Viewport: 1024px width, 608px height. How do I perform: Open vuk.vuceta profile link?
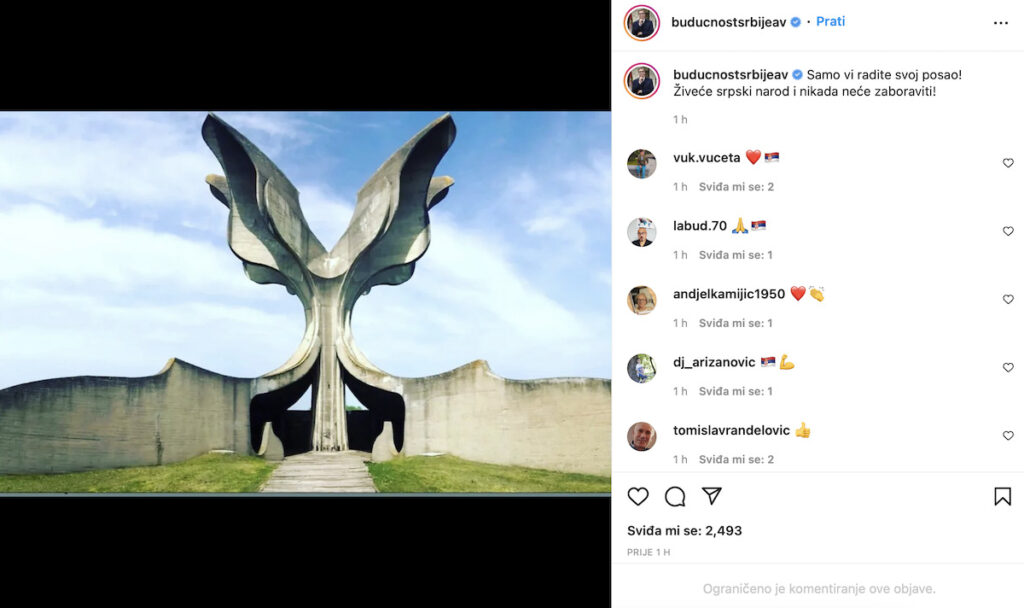(706, 157)
